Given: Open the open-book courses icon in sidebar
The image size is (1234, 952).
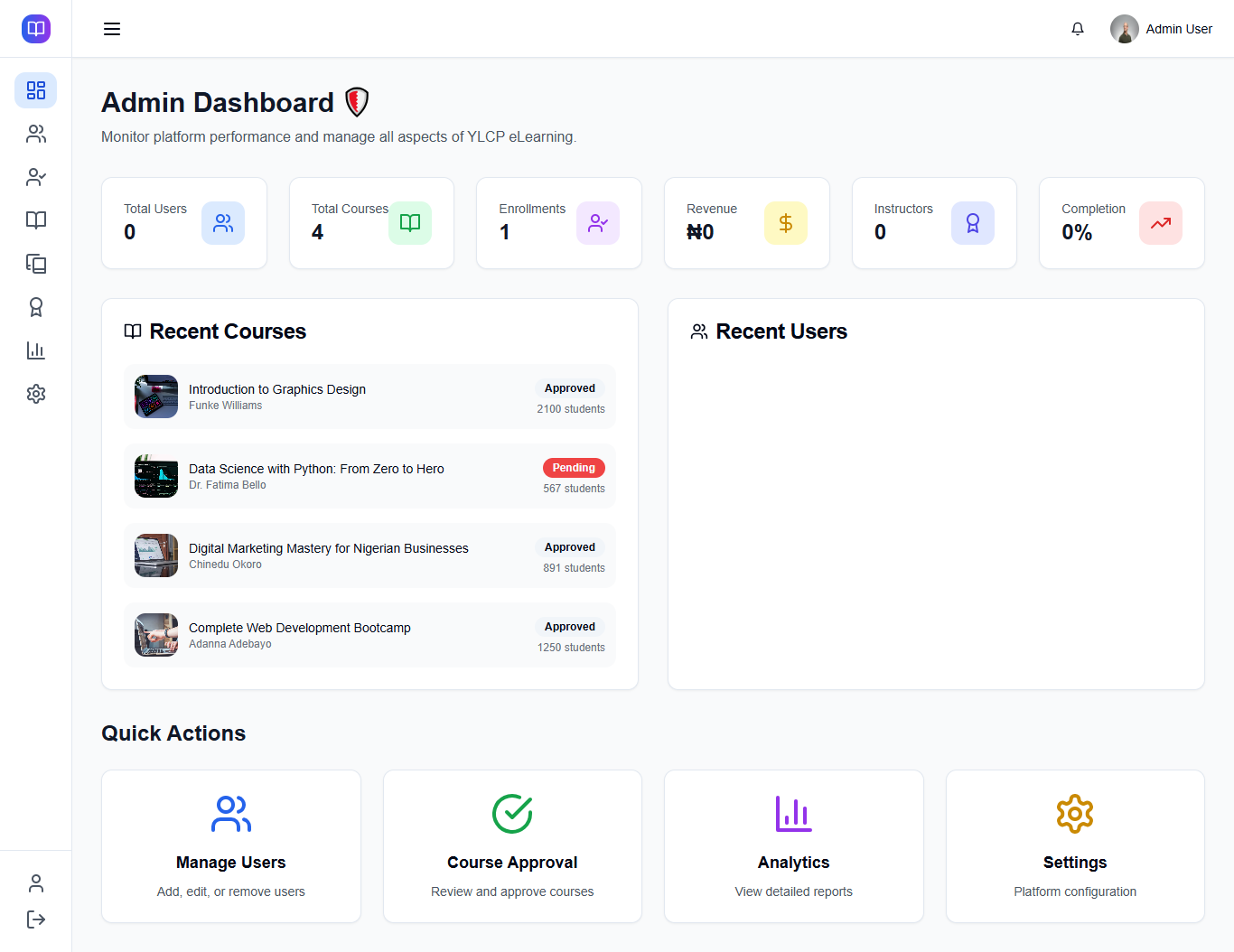Looking at the screenshot, I should tap(36, 220).
